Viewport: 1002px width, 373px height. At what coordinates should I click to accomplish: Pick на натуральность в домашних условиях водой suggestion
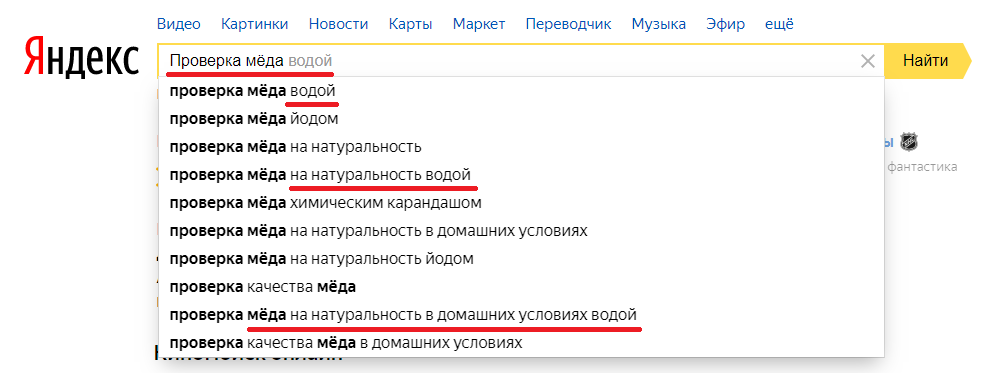coord(521,315)
